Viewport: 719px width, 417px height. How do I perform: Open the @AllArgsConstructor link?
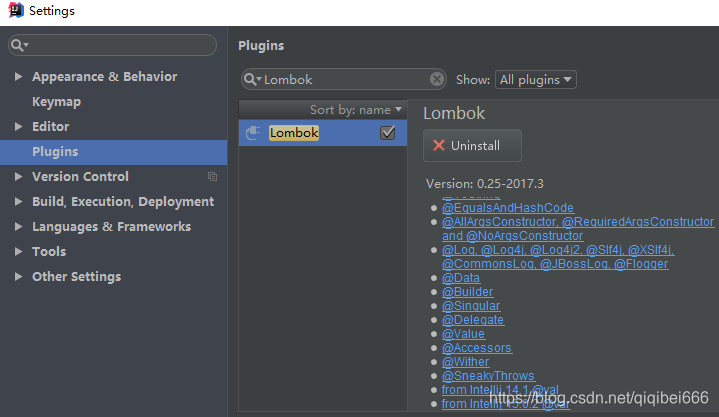point(578,228)
